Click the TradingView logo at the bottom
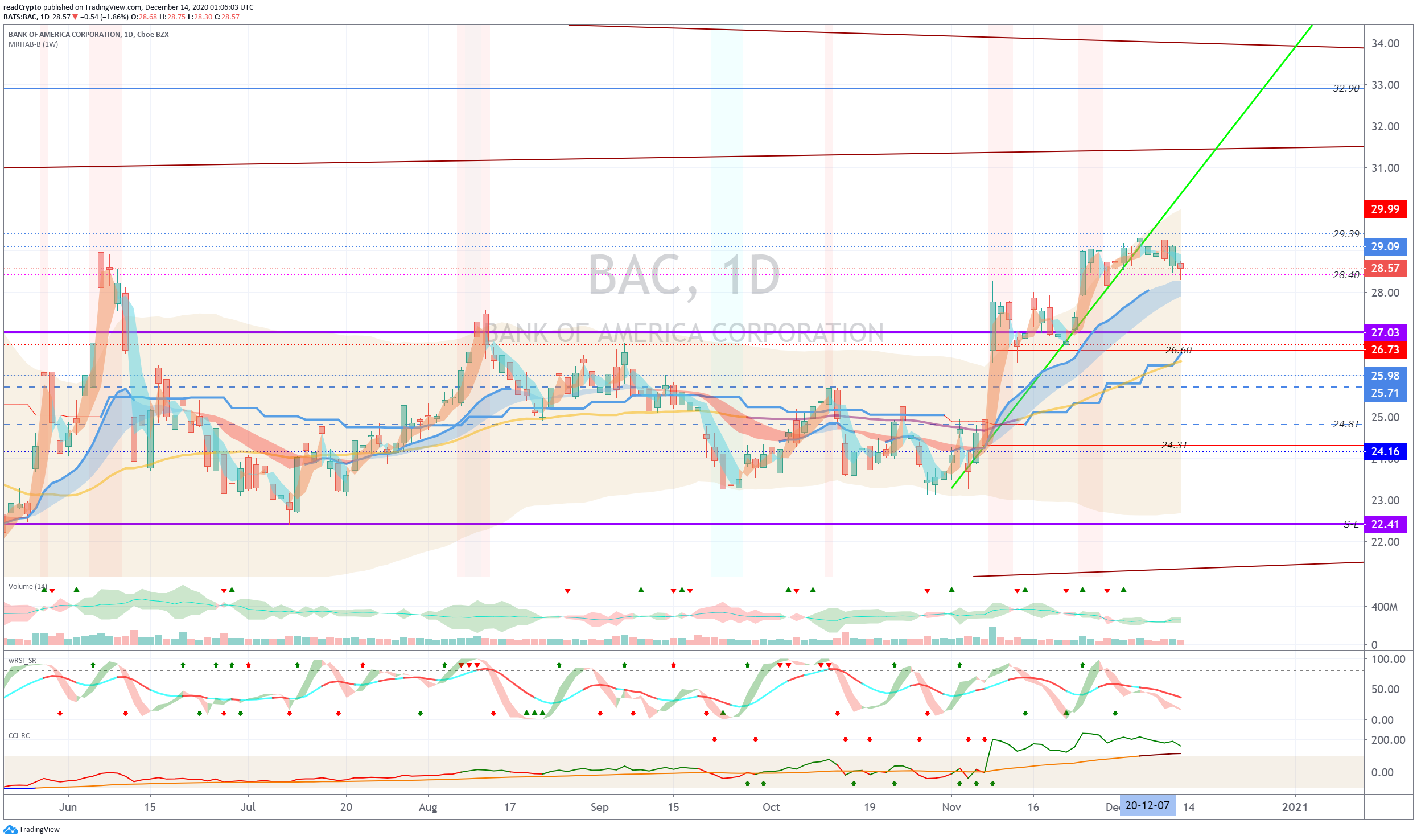Image resolution: width=1417 pixels, height=840 pixels. 31,829
